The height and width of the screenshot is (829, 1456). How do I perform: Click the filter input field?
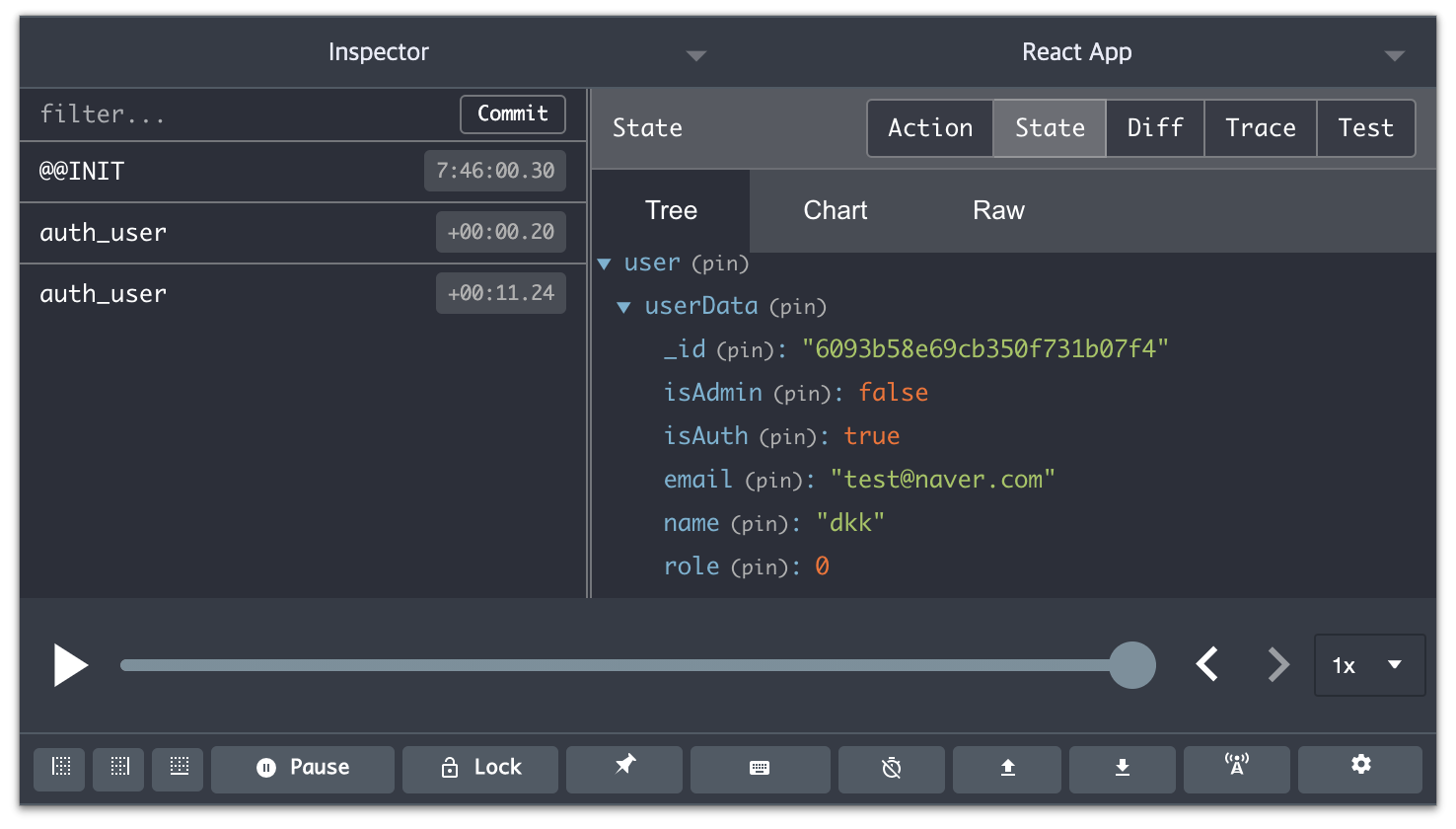tap(197, 113)
